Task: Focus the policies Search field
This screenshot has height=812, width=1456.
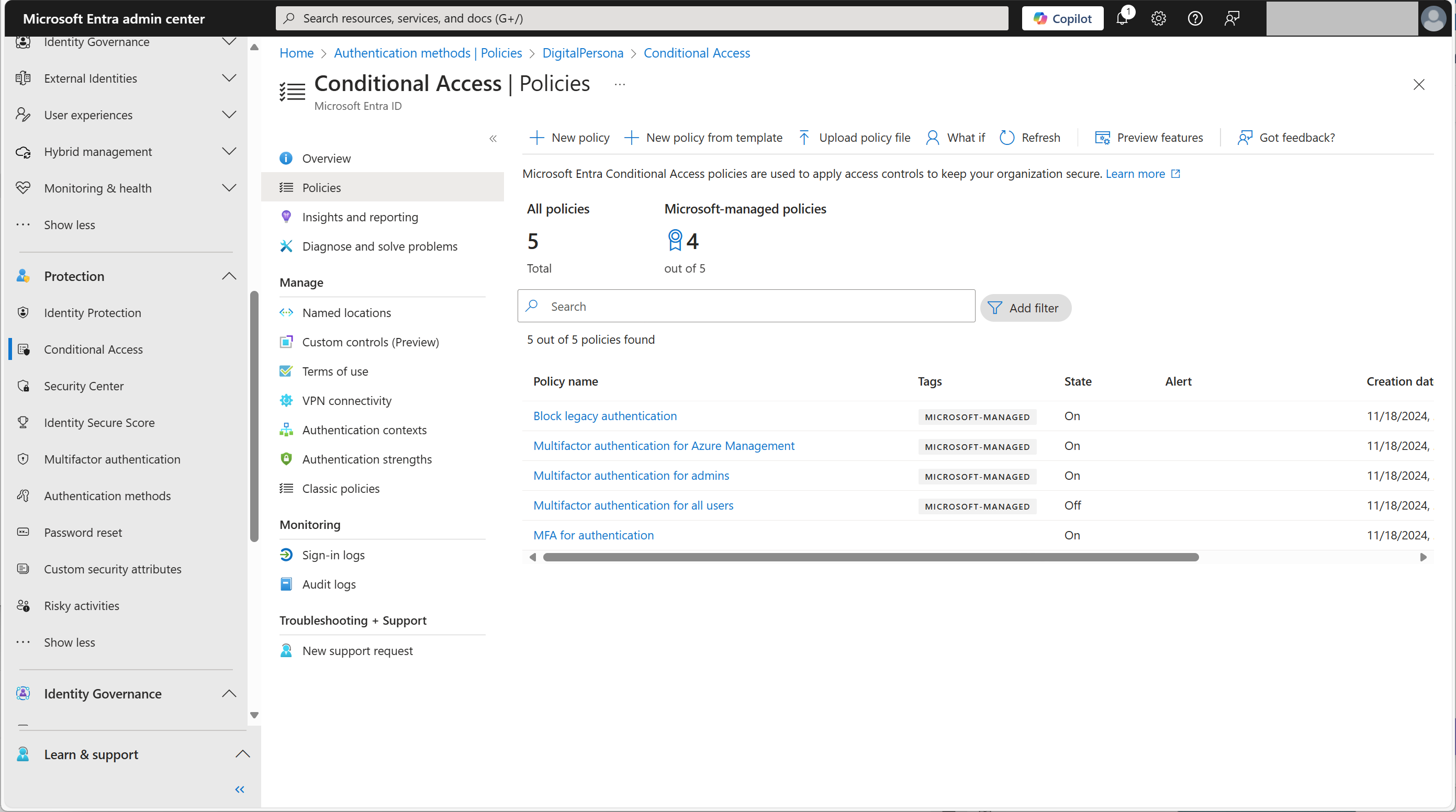Action: 746,306
